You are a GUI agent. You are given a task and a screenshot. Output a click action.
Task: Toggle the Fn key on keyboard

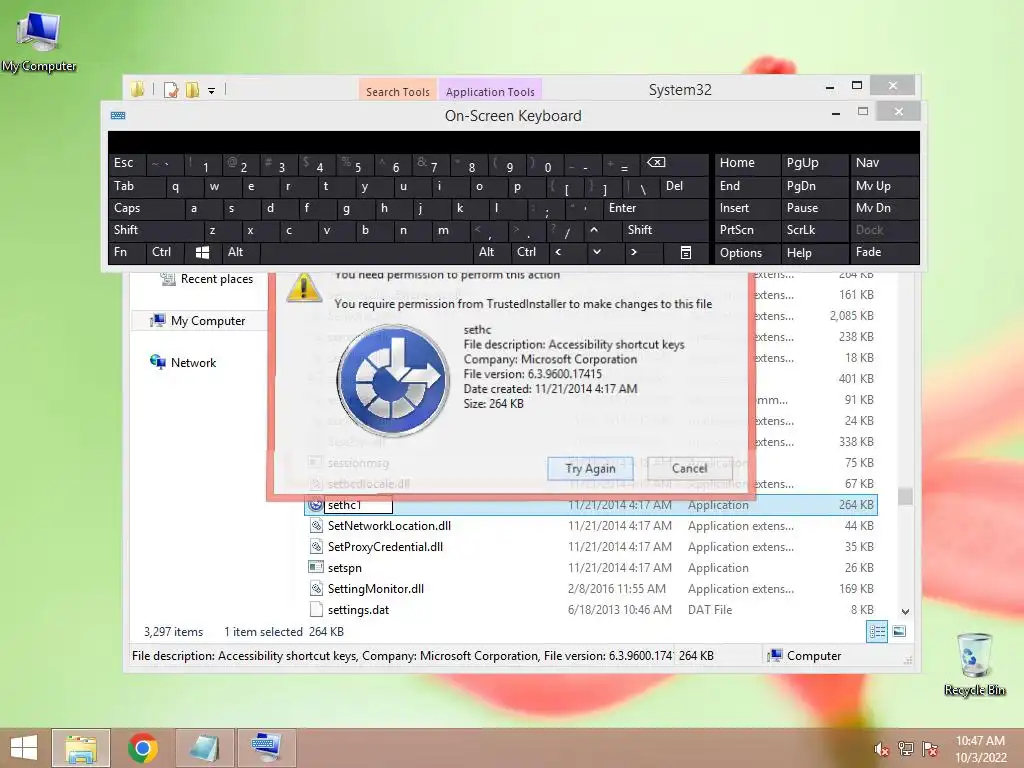point(127,252)
